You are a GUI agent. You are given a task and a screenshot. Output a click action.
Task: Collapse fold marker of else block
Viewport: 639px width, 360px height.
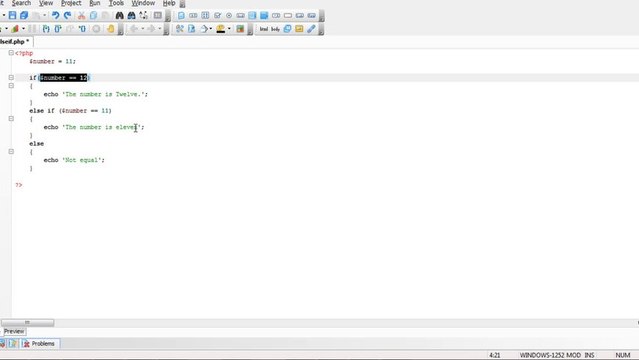[11, 152]
